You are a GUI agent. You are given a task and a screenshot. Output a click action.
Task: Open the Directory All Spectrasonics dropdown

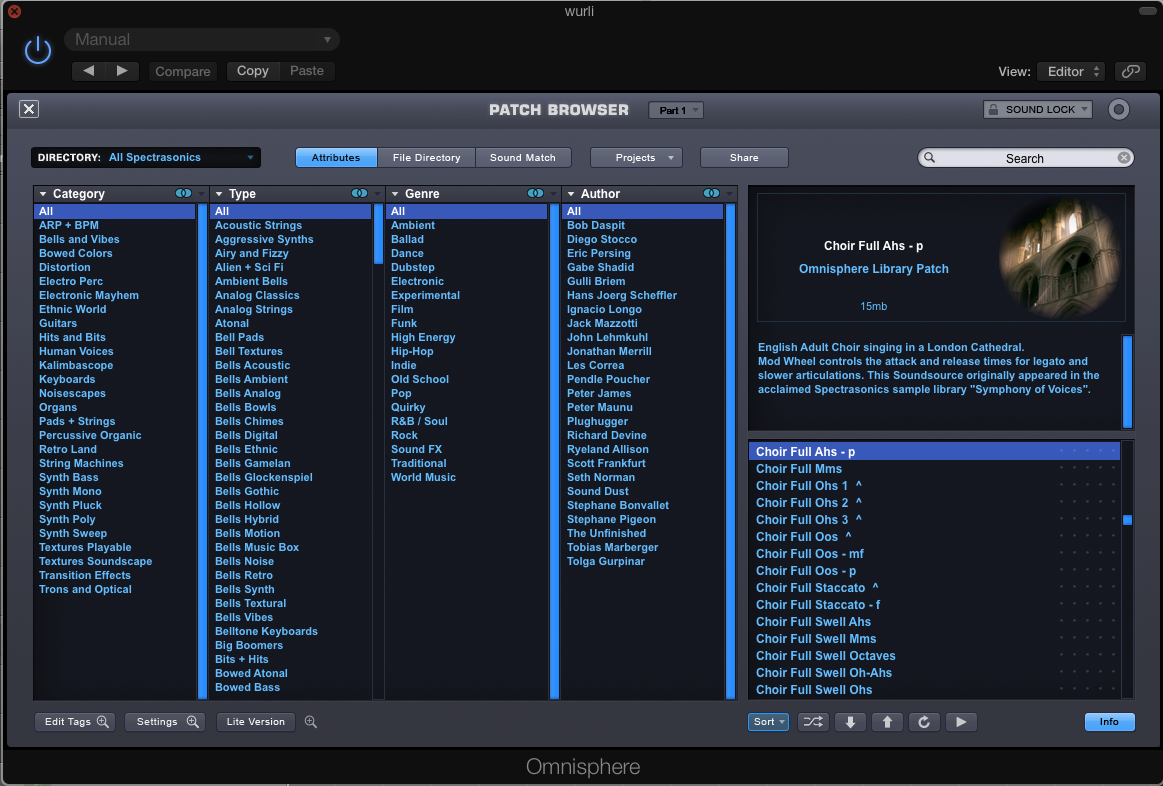pyautogui.click(x=145, y=157)
